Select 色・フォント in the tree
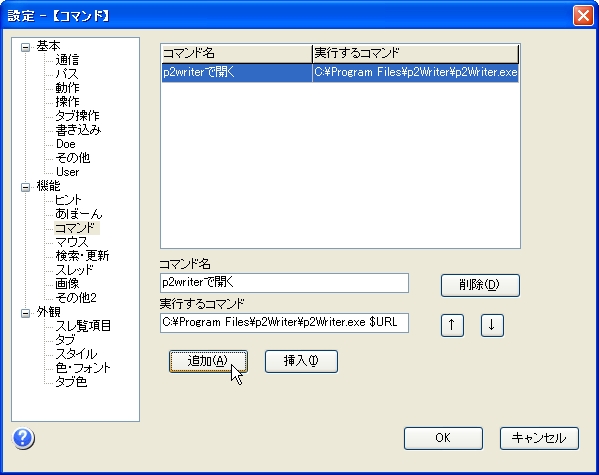 [x=83, y=368]
